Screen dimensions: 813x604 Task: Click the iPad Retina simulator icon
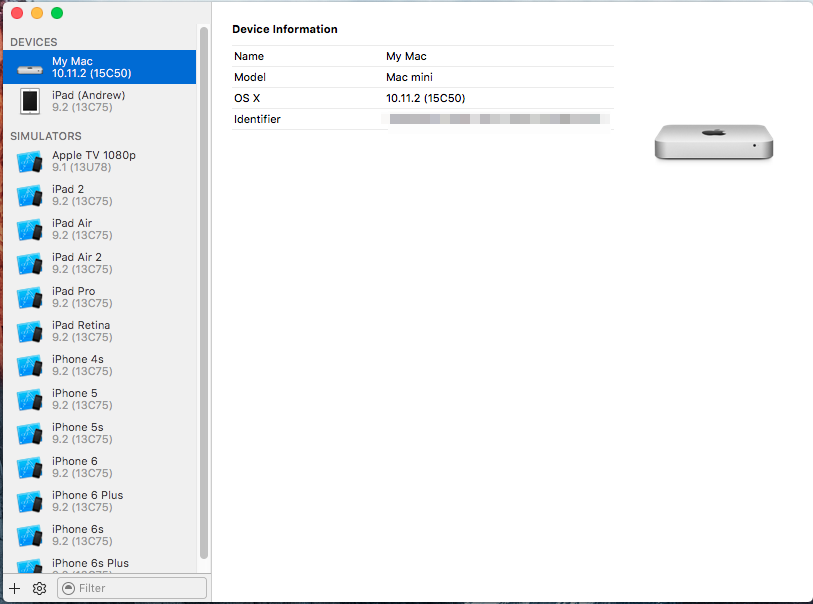coord(30,331)
